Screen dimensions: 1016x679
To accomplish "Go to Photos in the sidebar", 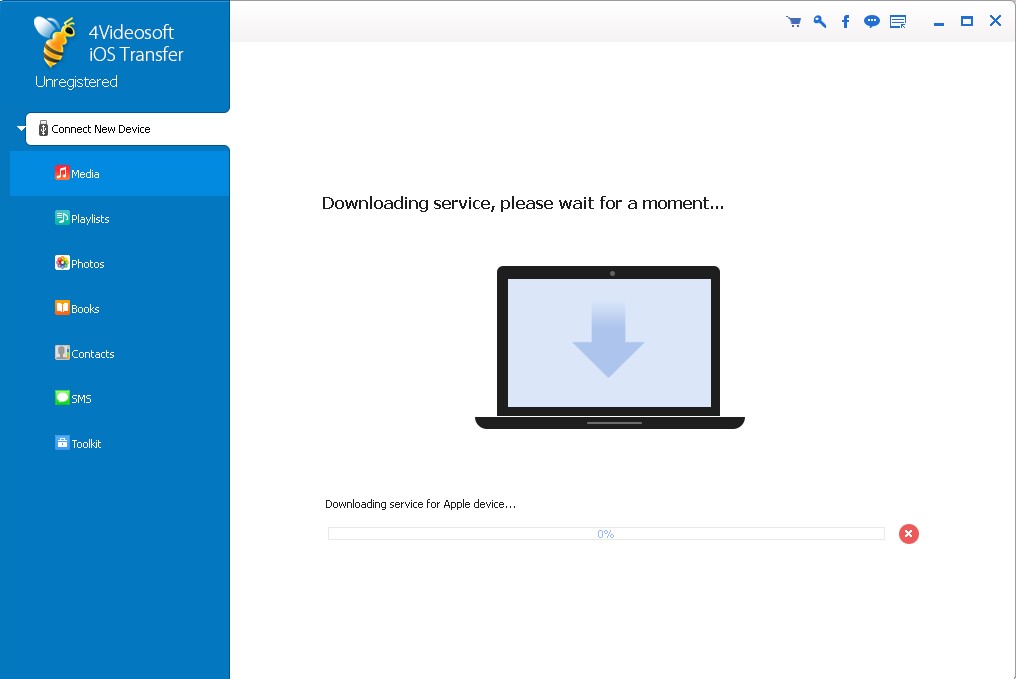I will (x=87, y=264).
